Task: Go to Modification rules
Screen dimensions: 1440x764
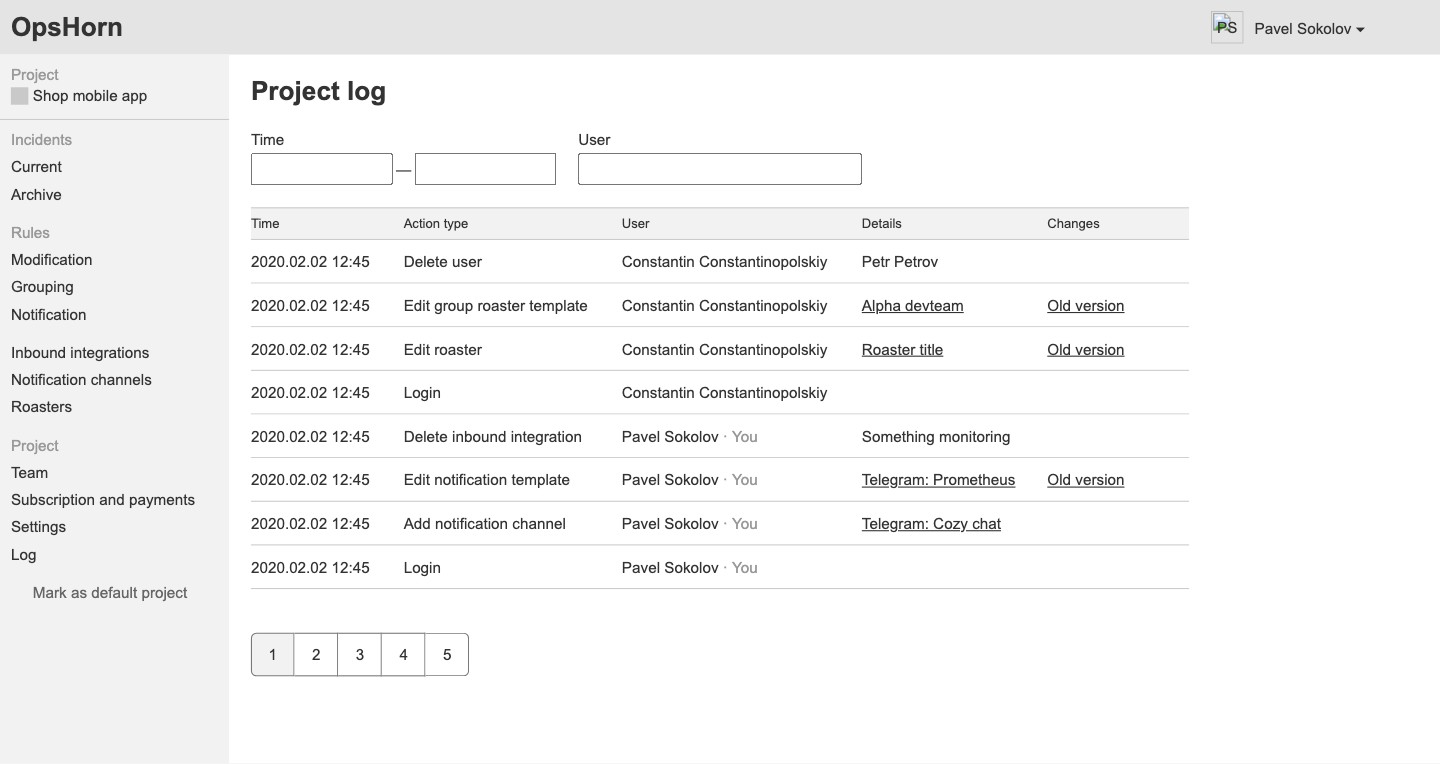Action: (52, 260)
